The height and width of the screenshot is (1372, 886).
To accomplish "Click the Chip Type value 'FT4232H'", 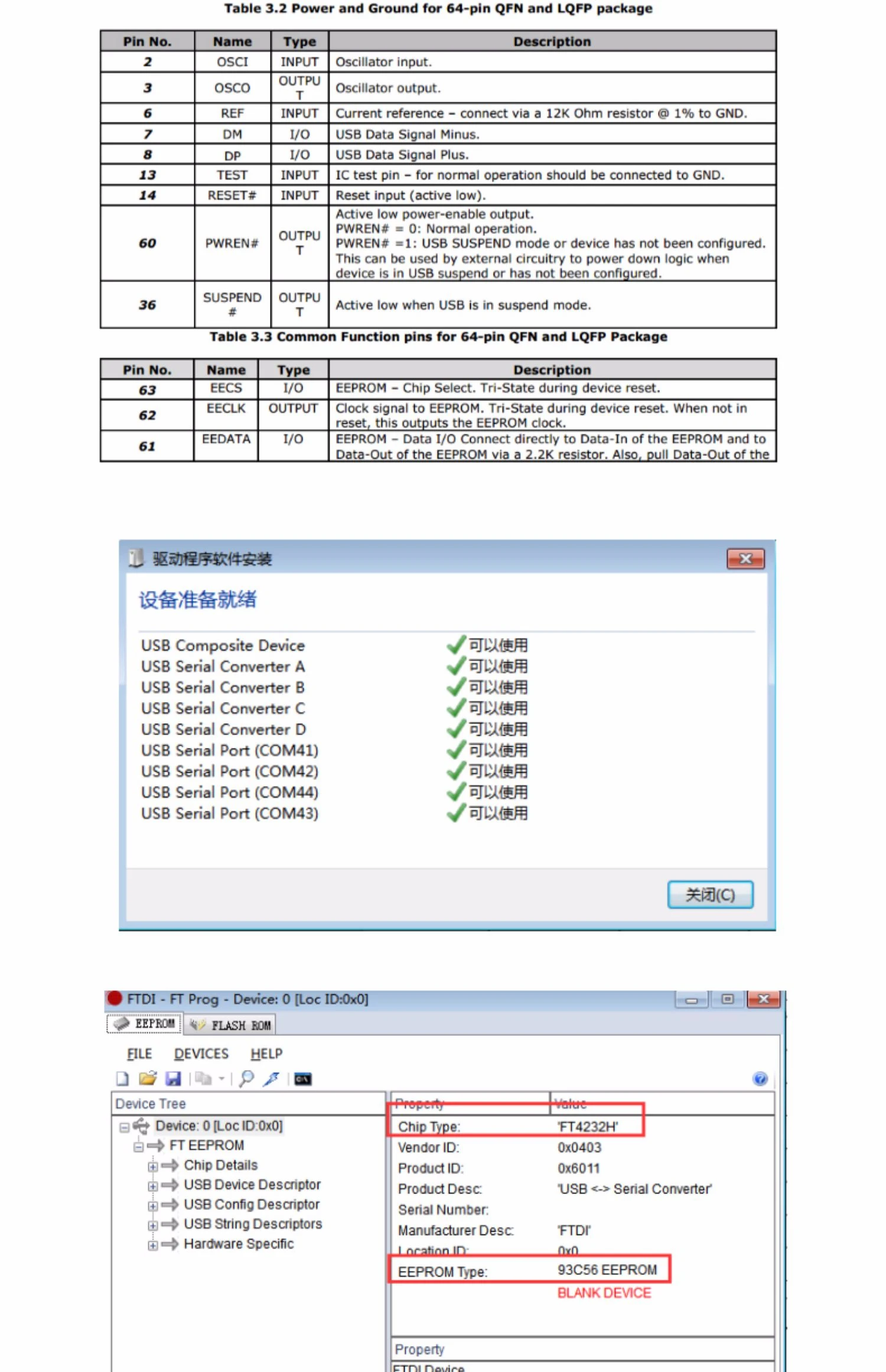I will [x=588, y=1127].
